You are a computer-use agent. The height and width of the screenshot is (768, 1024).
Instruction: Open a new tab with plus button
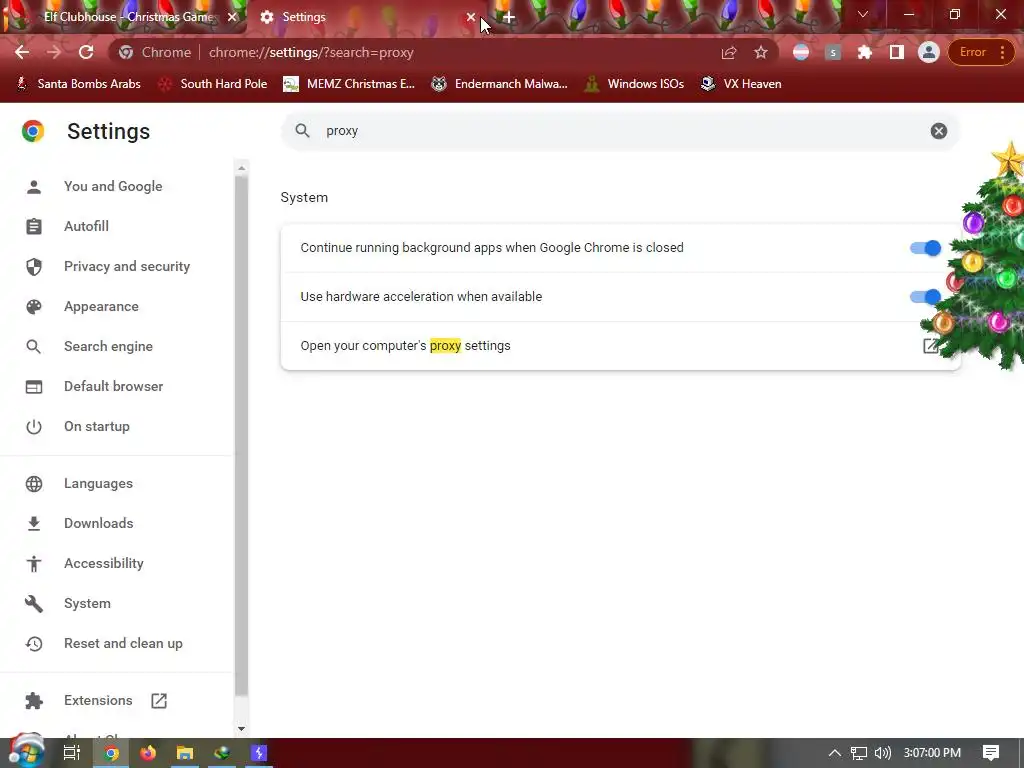509,17
